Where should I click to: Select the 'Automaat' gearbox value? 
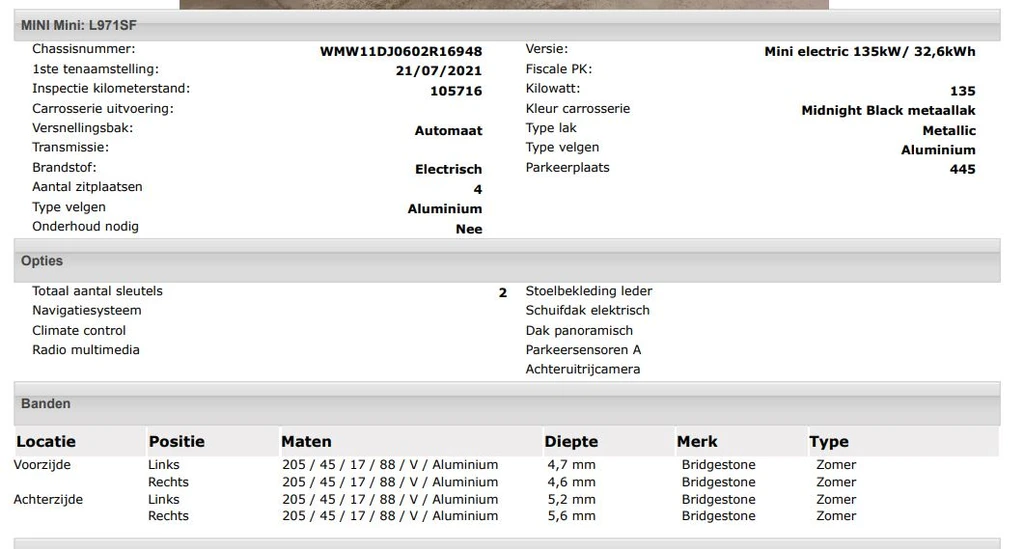click(449, 131)
